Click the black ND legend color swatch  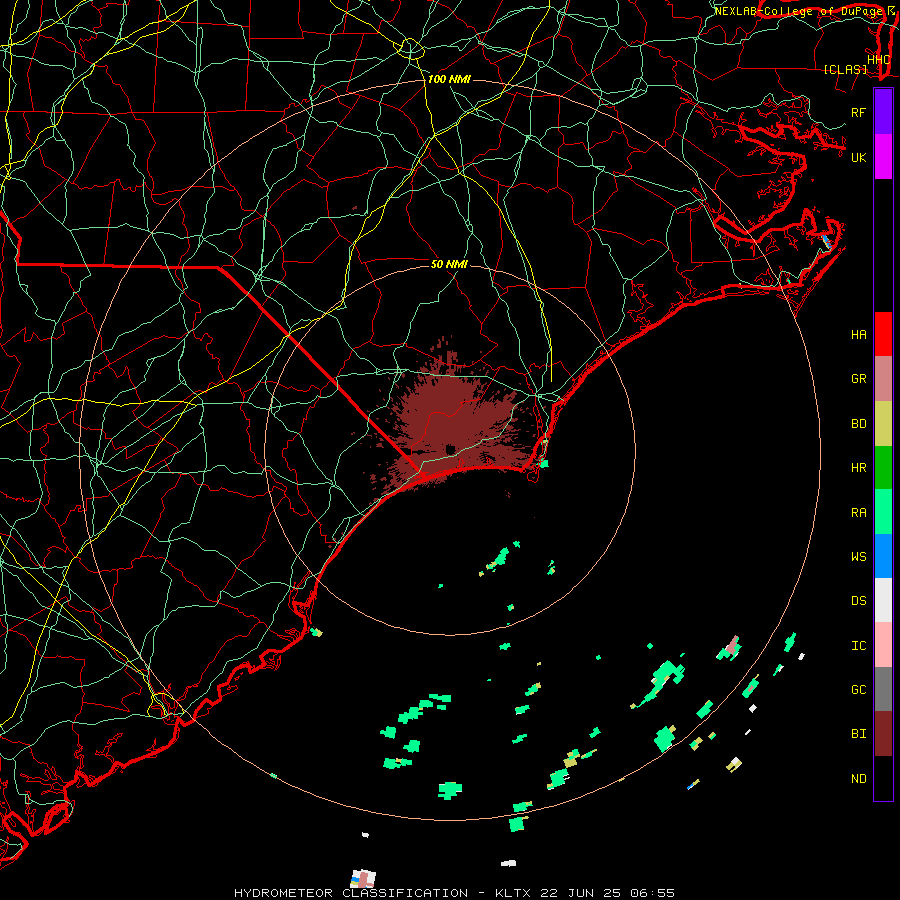point(883,778)
